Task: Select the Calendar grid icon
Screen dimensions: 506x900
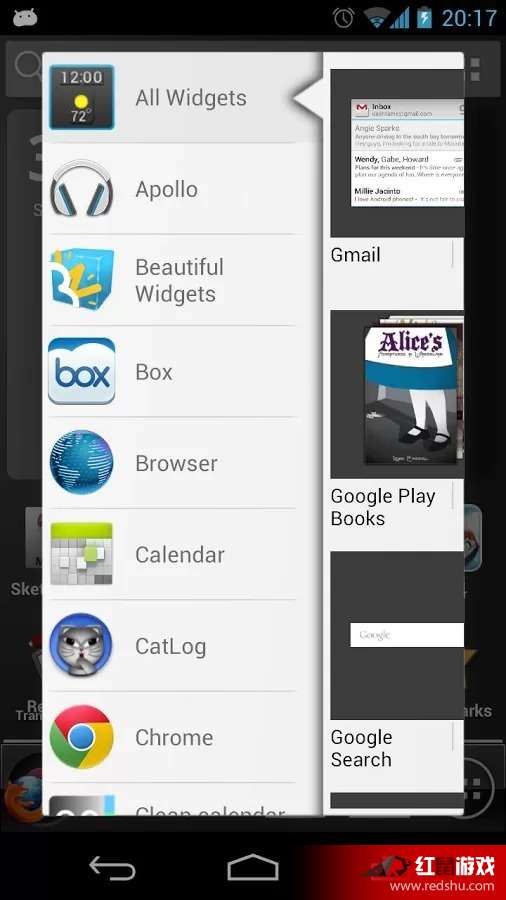Action: 81,554
